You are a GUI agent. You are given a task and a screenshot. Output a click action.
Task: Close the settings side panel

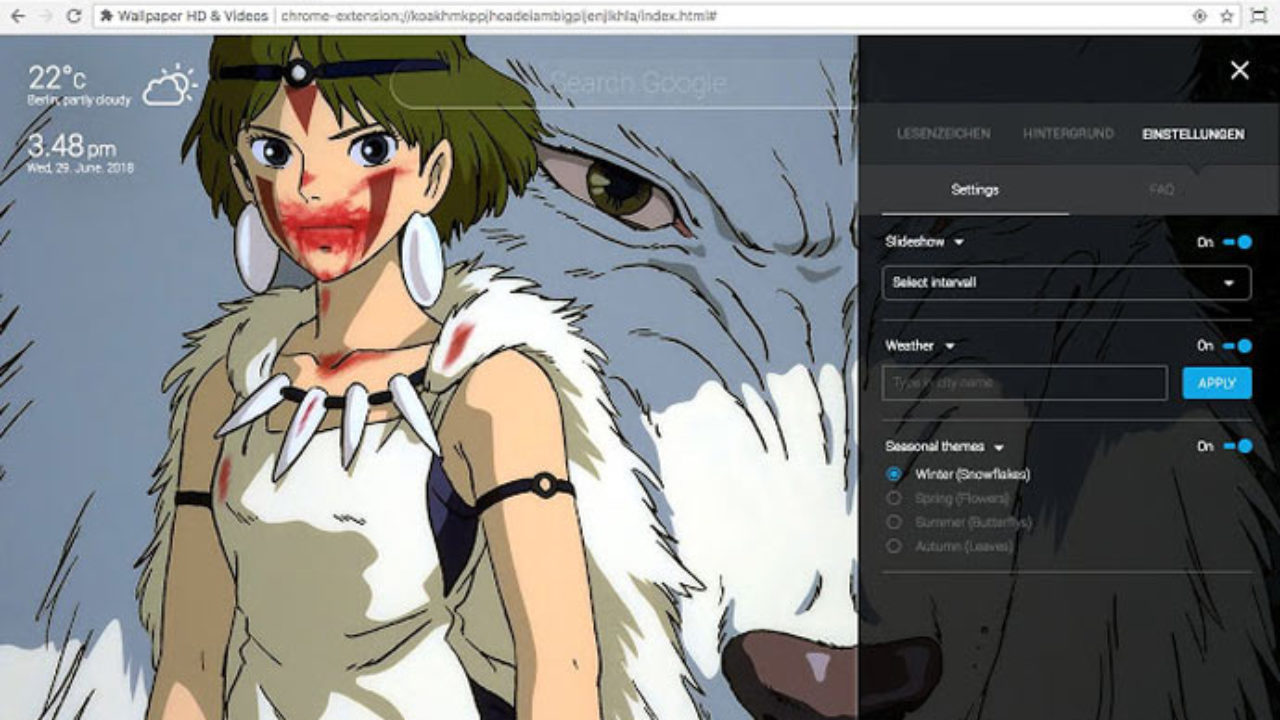1240,70
